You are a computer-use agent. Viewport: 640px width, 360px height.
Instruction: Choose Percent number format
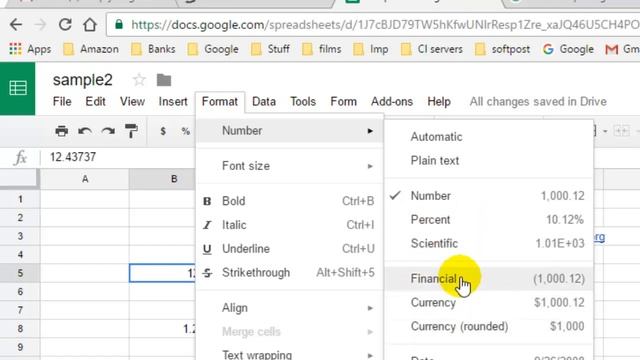(x=489, y=220)
